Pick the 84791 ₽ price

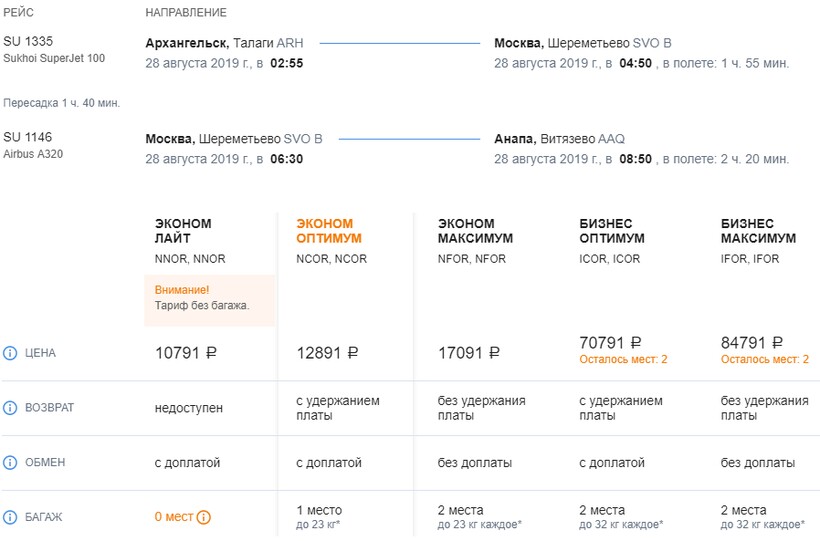(751, 343)
